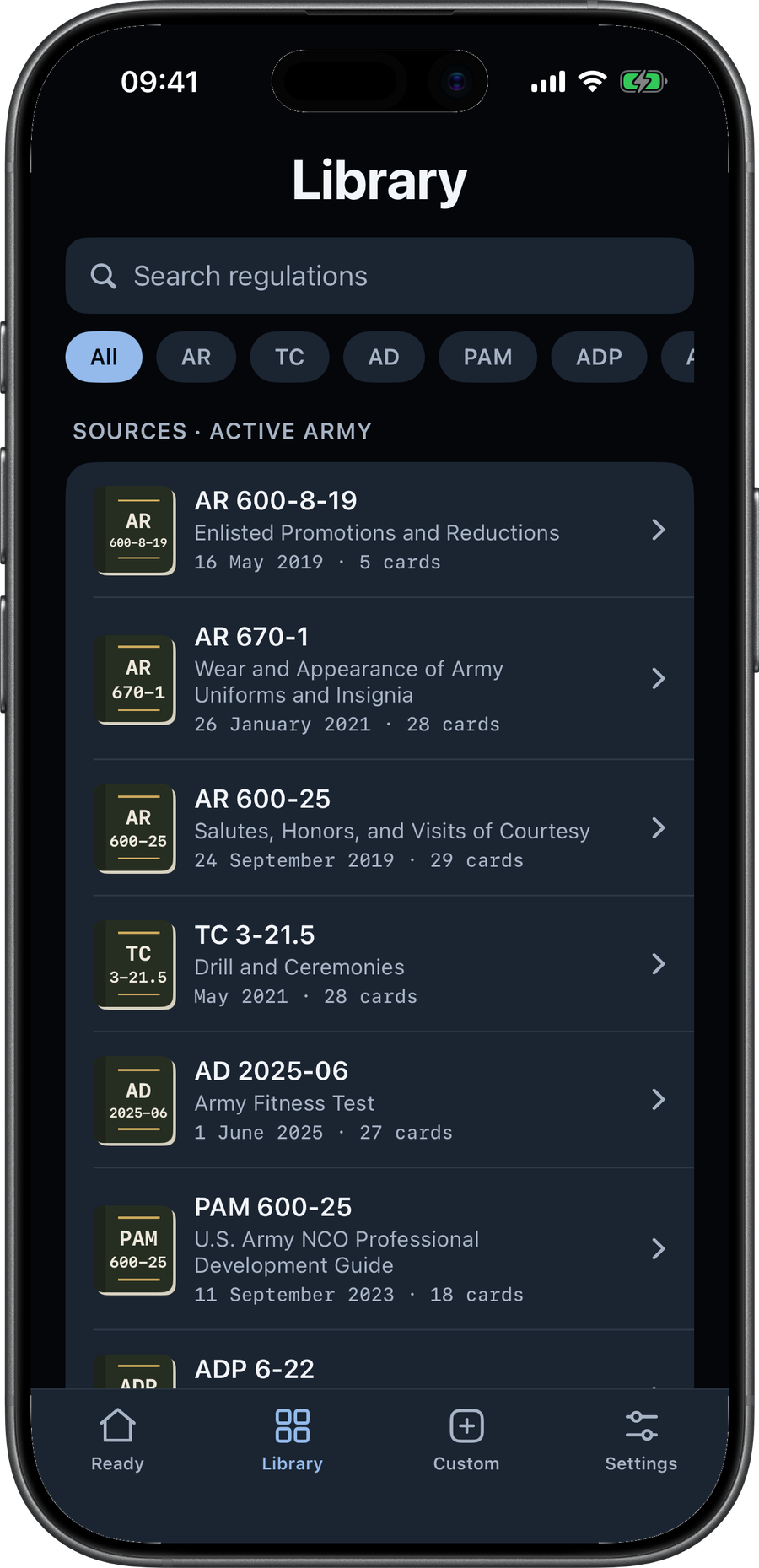The height and width of the screenshot is (1568, 759).
Task: Switch to the Custom tab label
Action: pyautogui.click(x=466, y=1463)
